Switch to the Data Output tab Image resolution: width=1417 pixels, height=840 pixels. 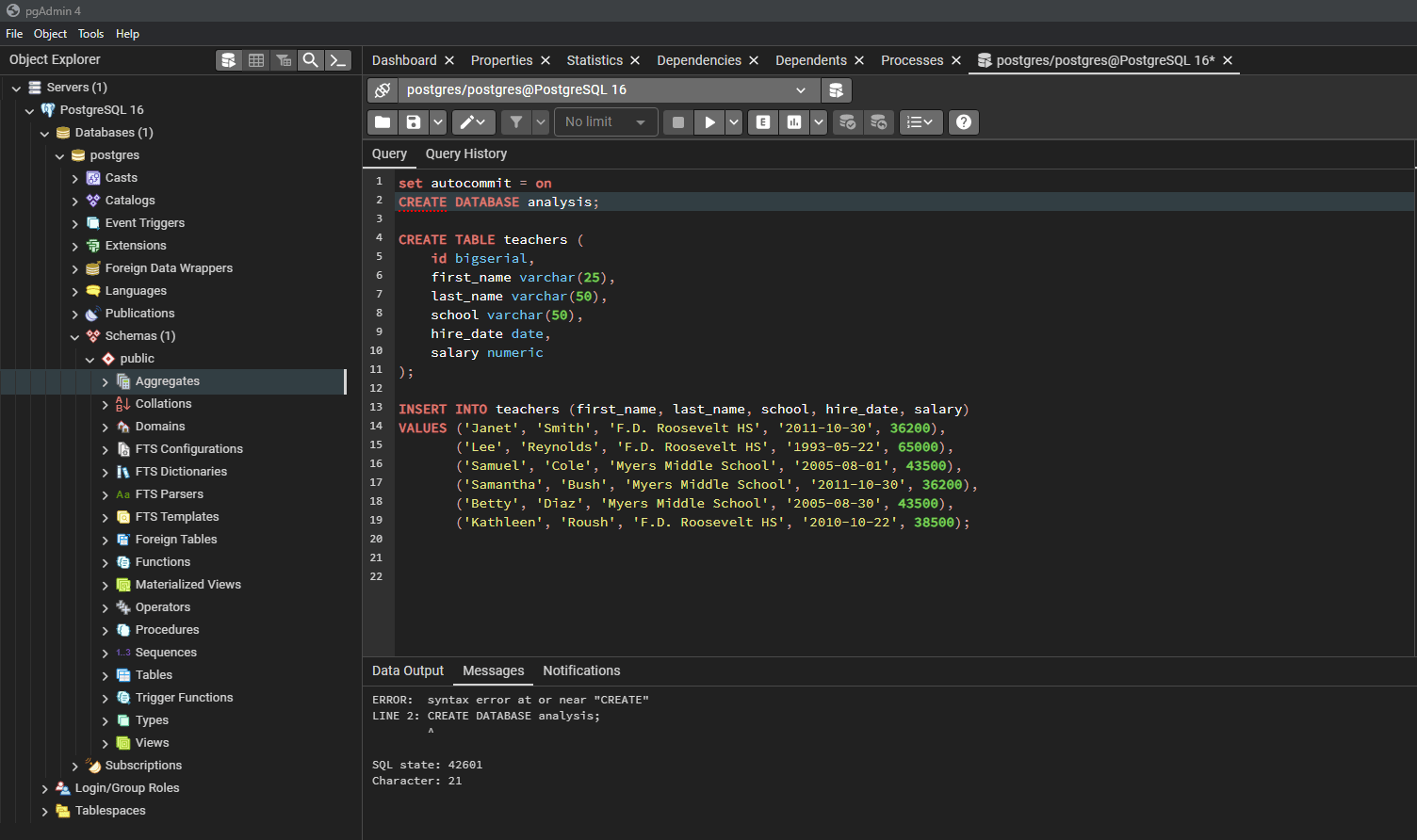pos(407,670)
